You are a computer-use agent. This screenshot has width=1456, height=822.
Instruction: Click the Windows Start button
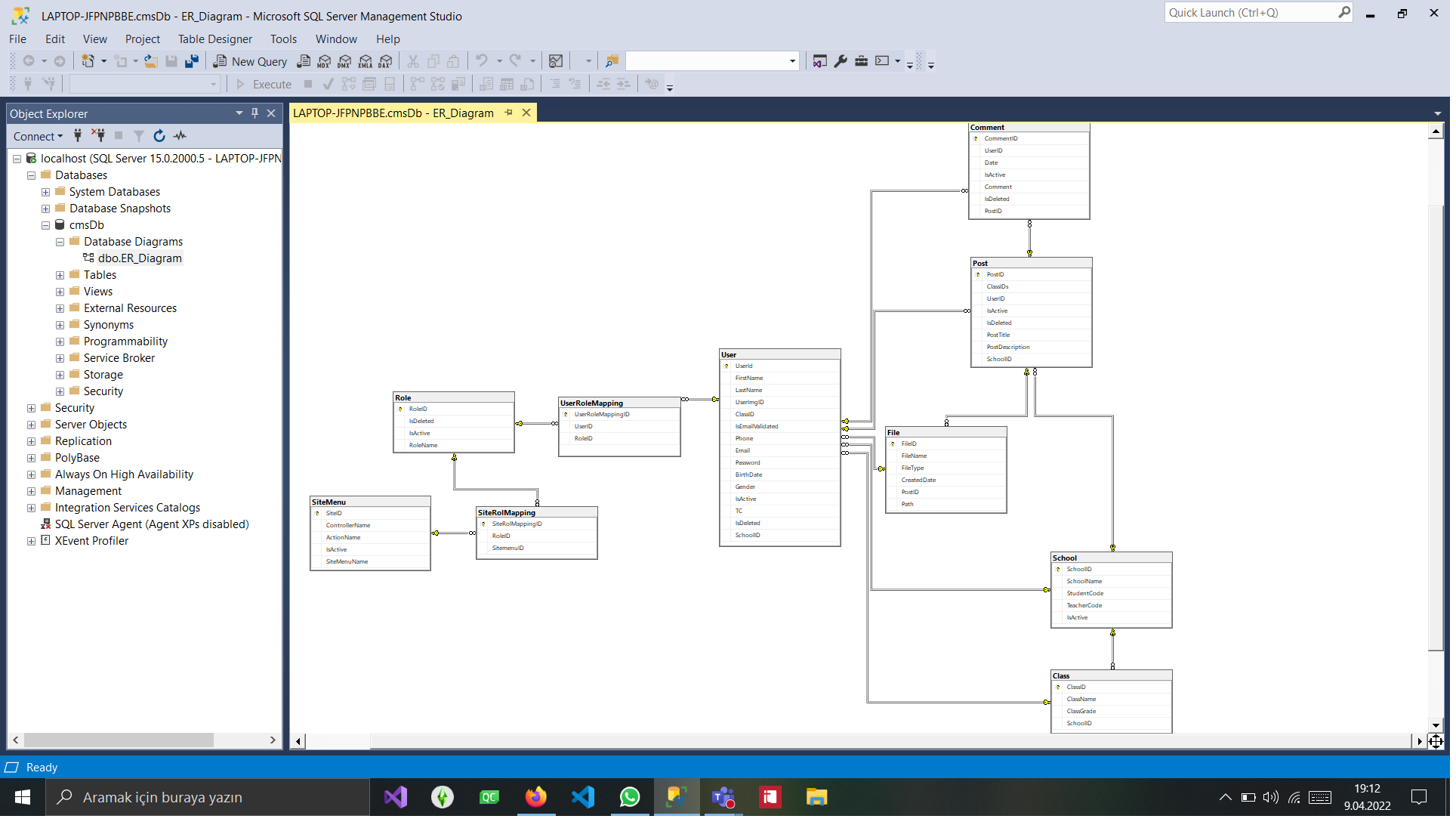[23, 797]
